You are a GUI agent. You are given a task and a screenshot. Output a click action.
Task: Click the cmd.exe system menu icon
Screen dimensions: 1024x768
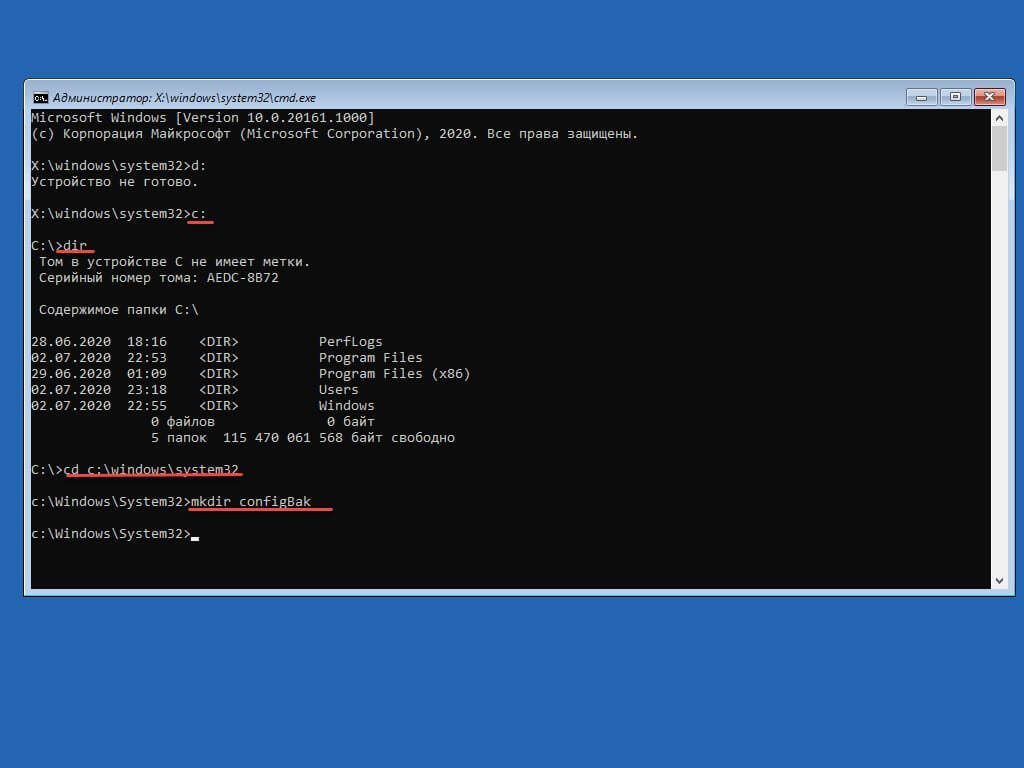40,98
